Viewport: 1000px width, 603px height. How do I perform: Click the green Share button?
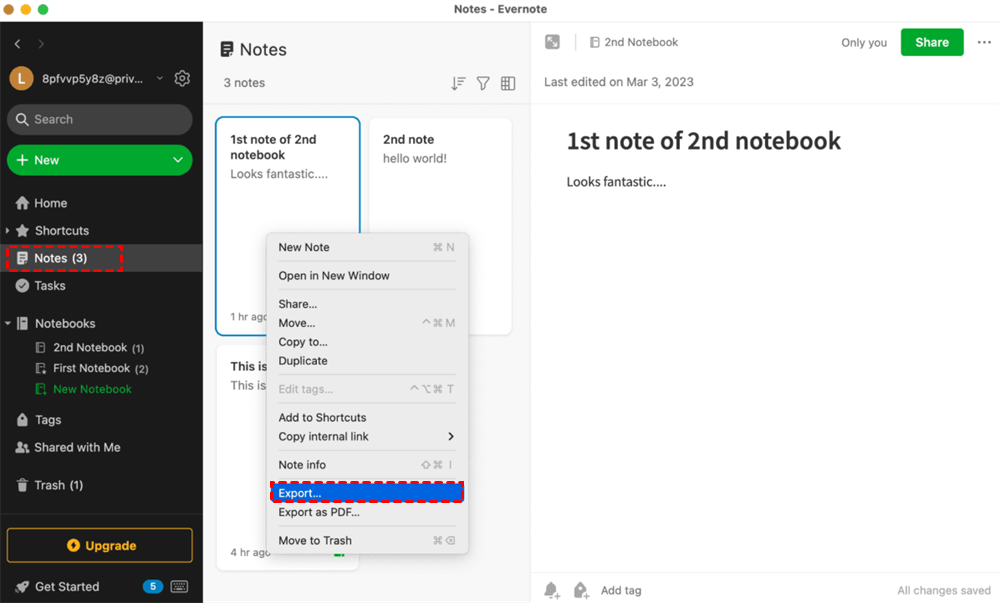coord(932,42)
